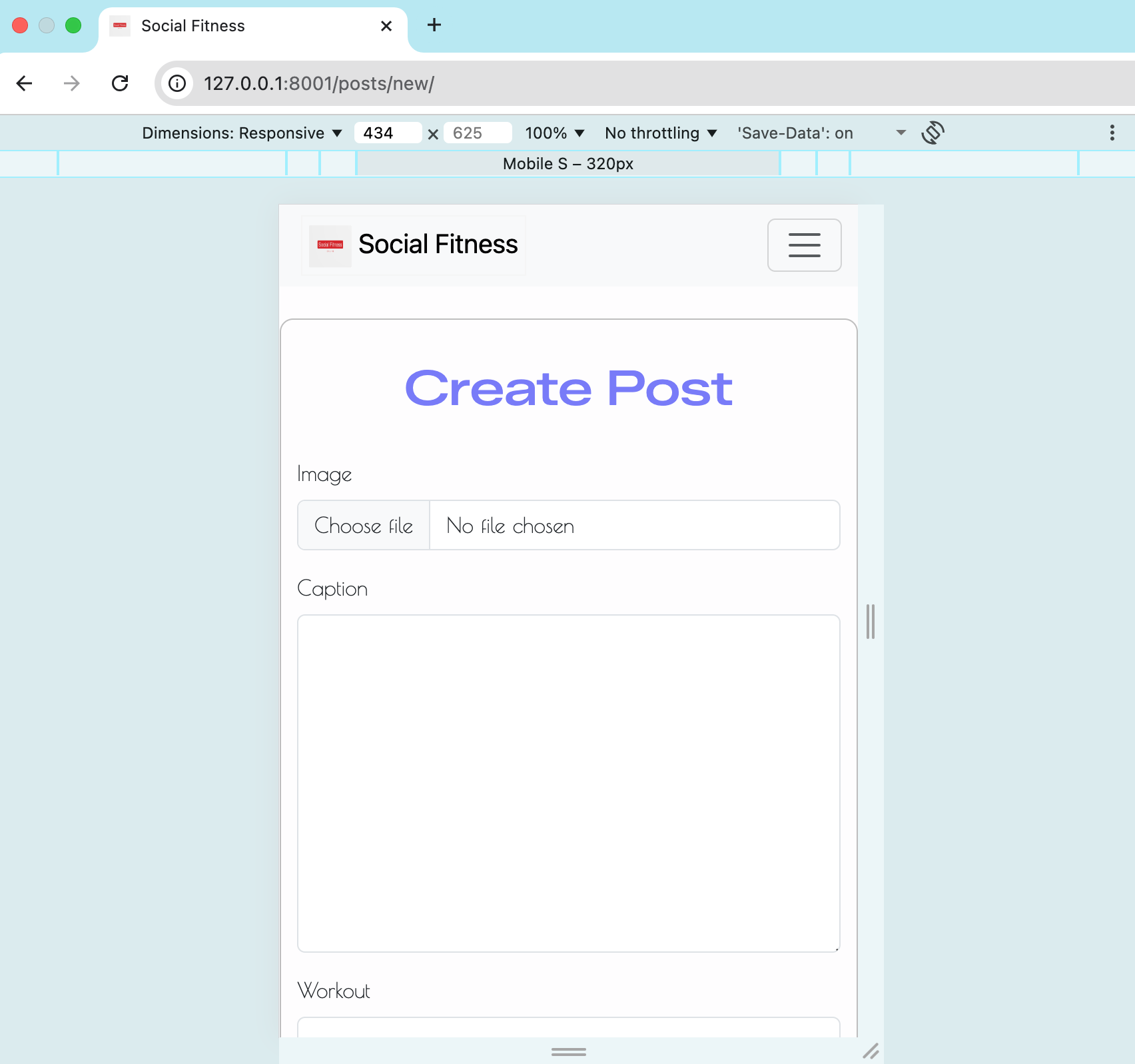Image resolution: width=1135 pixels, height=1064 pixels.
Task: Open the hamburger navigation menu
Action: (804, 245)
